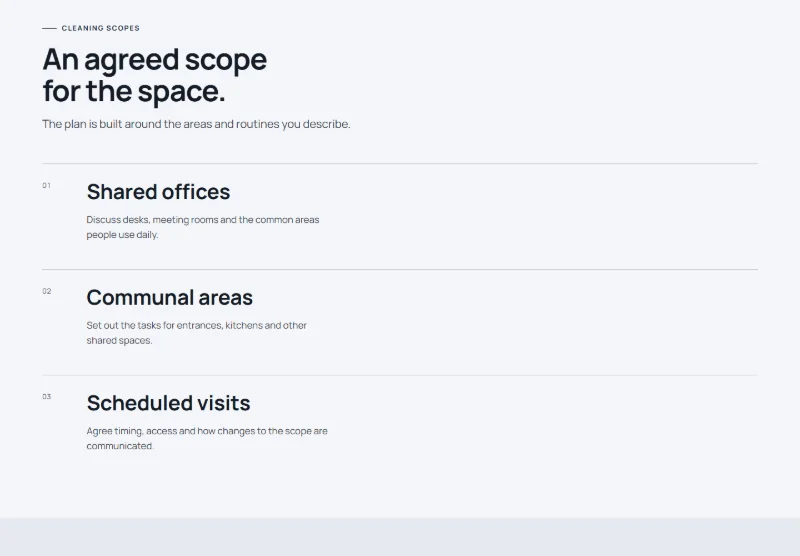Click the number 01 beside Shared offices

click(46, 186)
